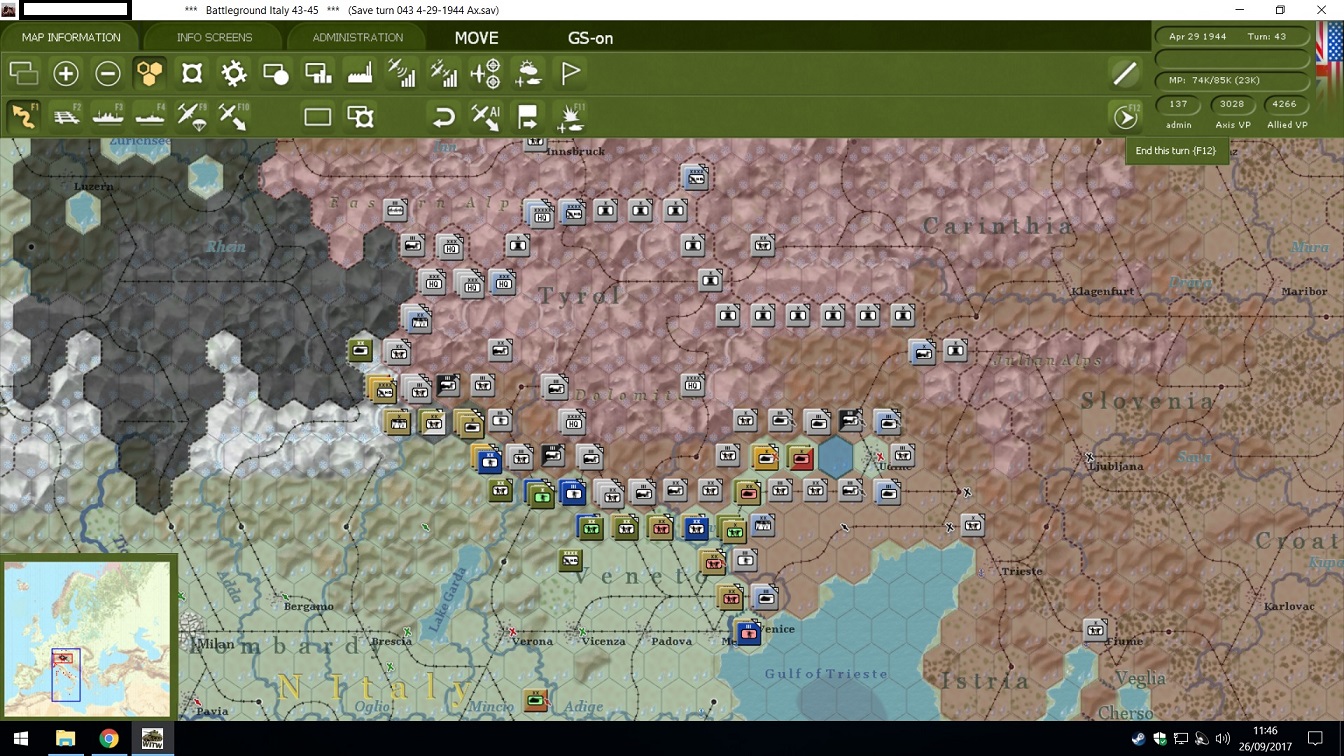Toggle the hex-with-corners overlay icon
Image resolution: width=1344 pixels, height=756 pixels.
point(192,73)
